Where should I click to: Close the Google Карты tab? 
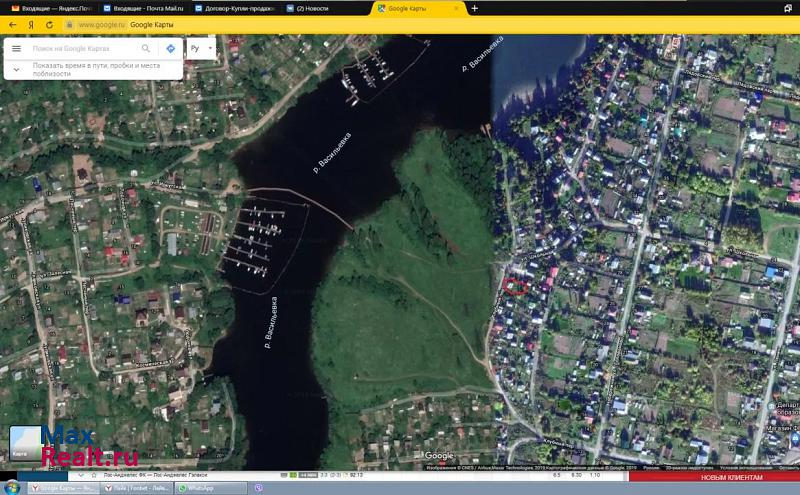point(461,8)
